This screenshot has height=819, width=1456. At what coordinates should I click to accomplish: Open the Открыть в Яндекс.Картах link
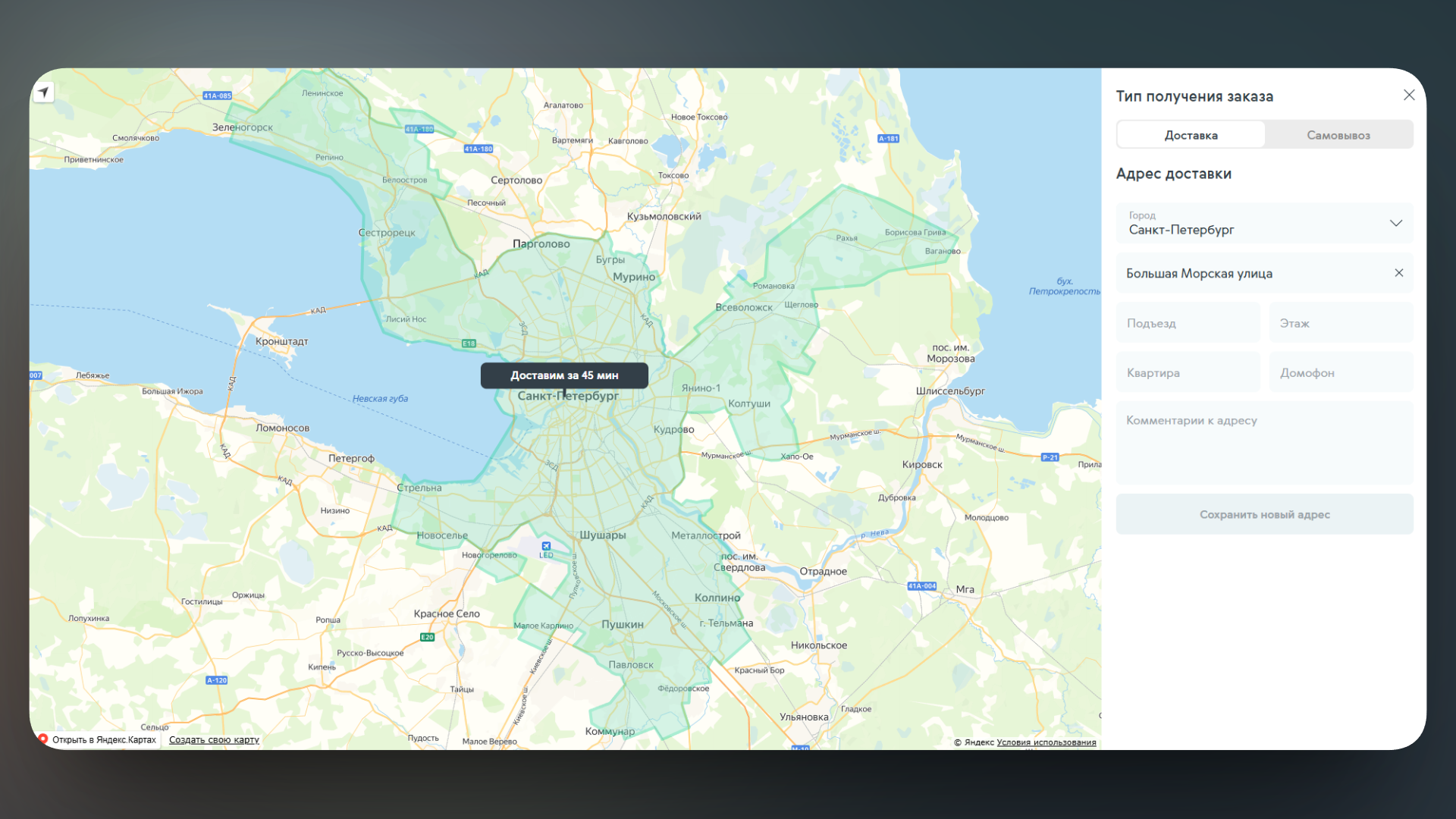(x=103, y=740)
